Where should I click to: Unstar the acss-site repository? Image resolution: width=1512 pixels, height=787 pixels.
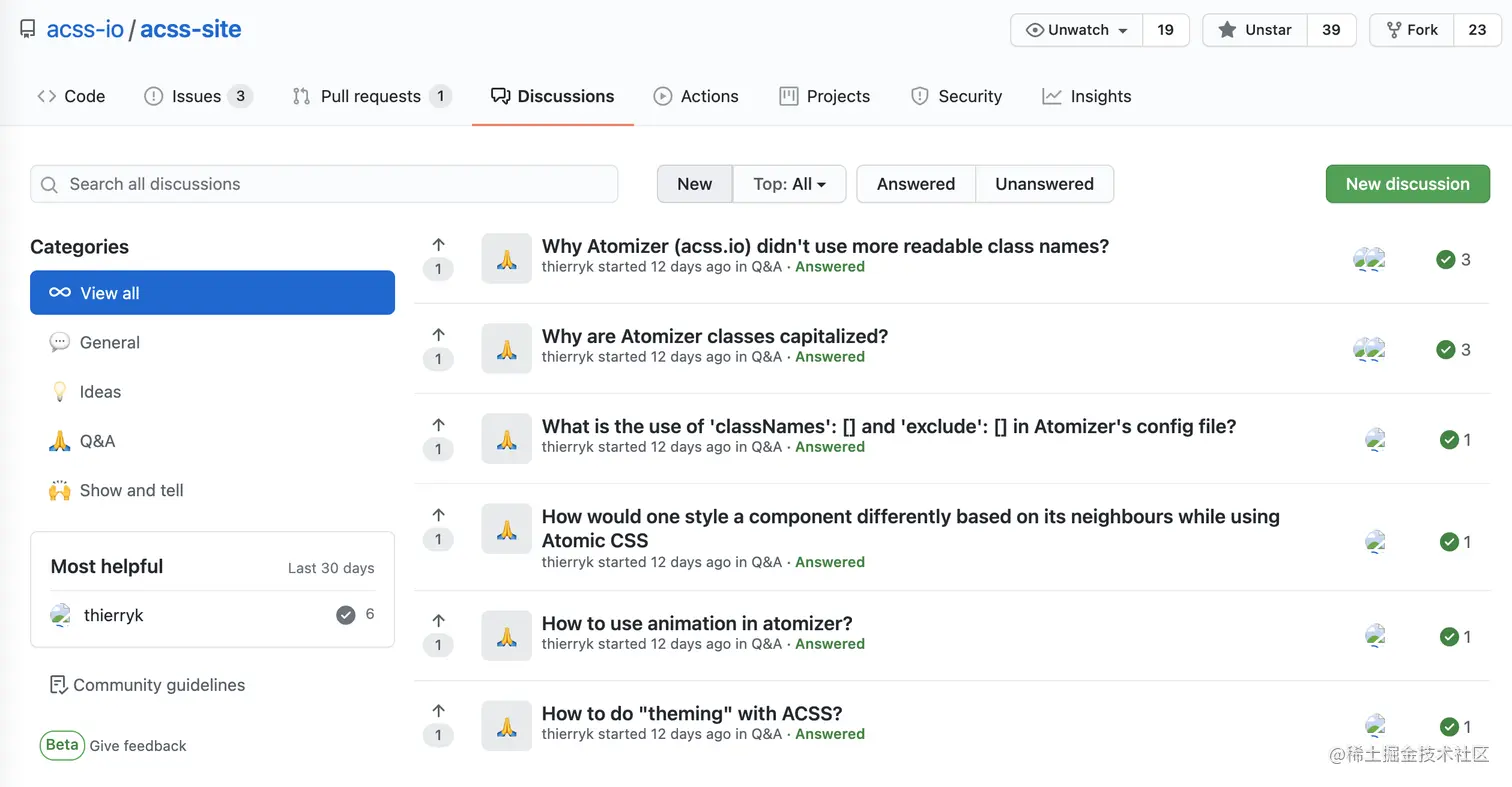pos(1256,30)
